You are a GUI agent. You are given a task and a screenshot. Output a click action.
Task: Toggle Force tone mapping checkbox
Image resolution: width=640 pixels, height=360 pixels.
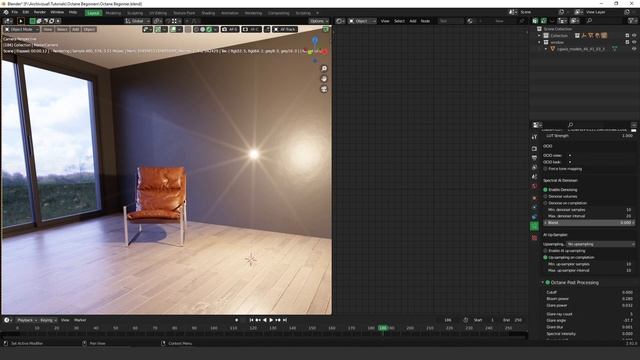point(545,169)
